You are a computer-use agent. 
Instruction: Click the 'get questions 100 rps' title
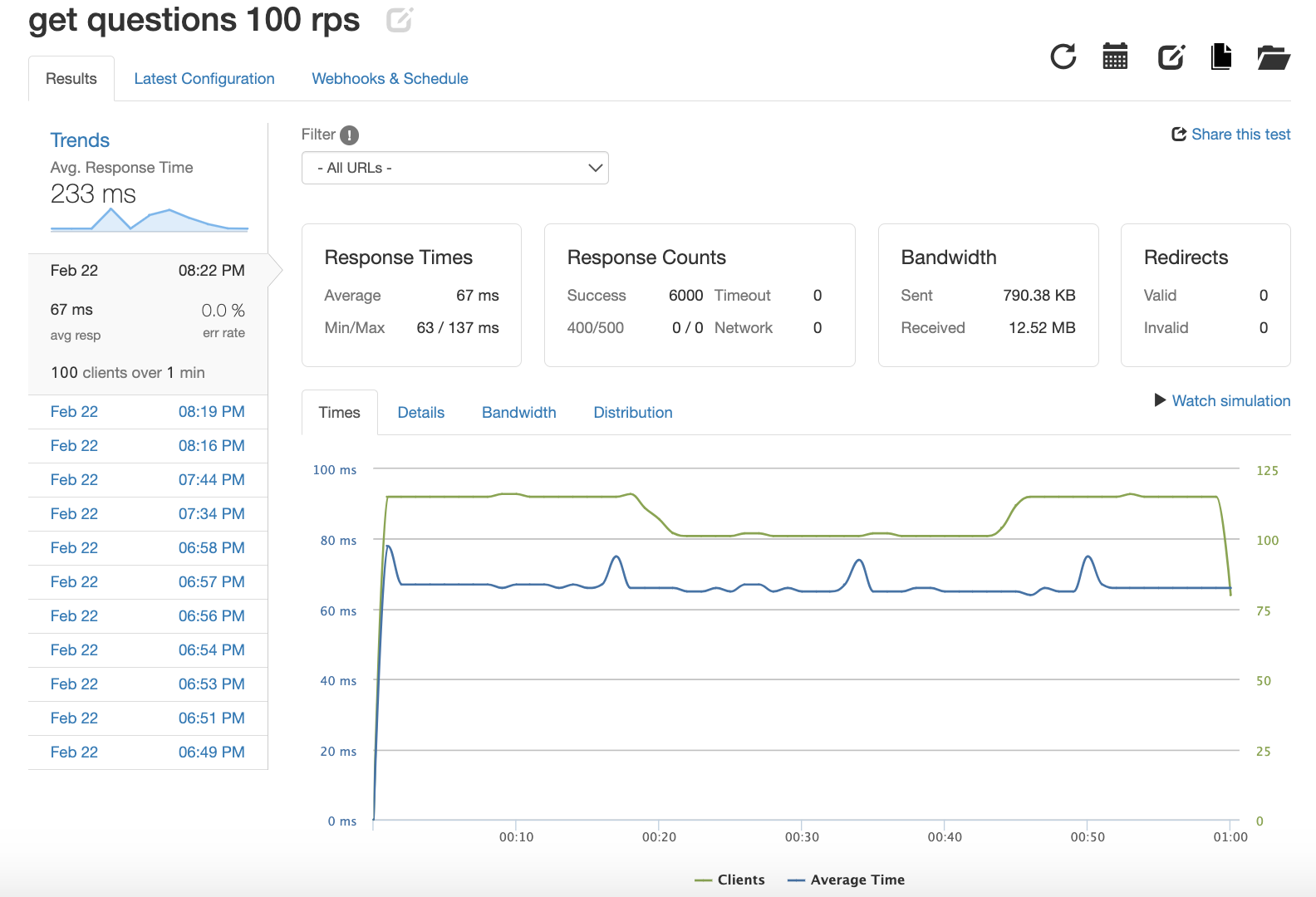pyautogui.click(x=194, y=20)
